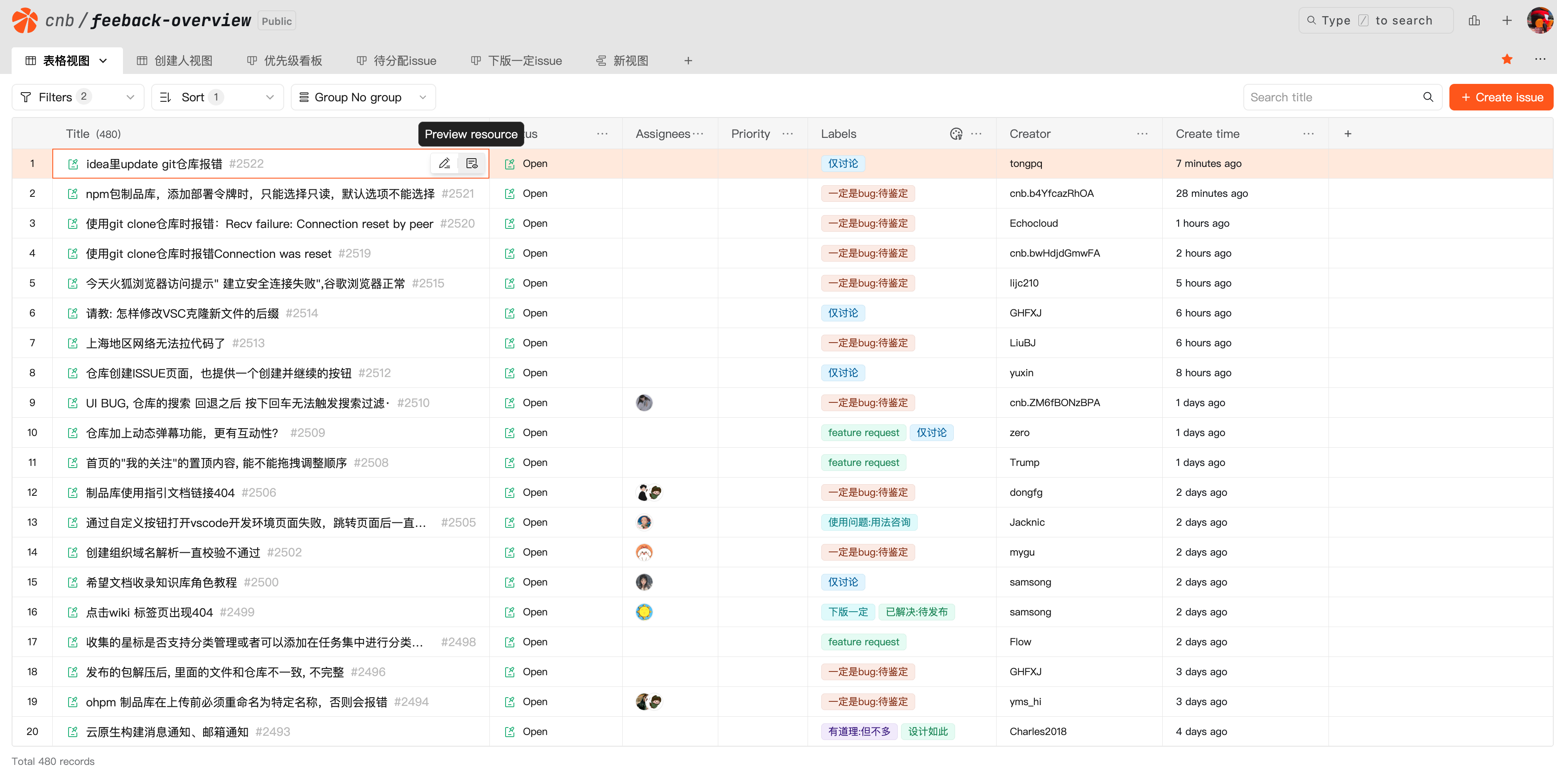Click the search magnifier icon in title search
This screenshot has width=1557, height=784.
1428,97
